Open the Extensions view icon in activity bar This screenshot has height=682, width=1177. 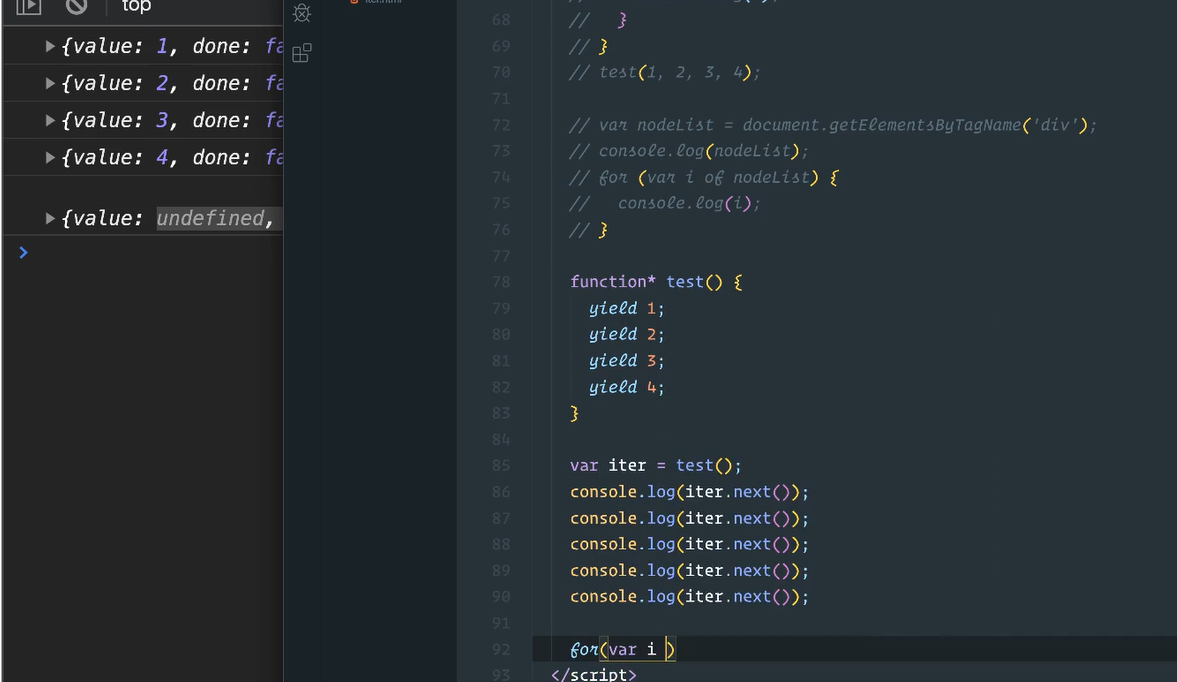tap(302, 53)
